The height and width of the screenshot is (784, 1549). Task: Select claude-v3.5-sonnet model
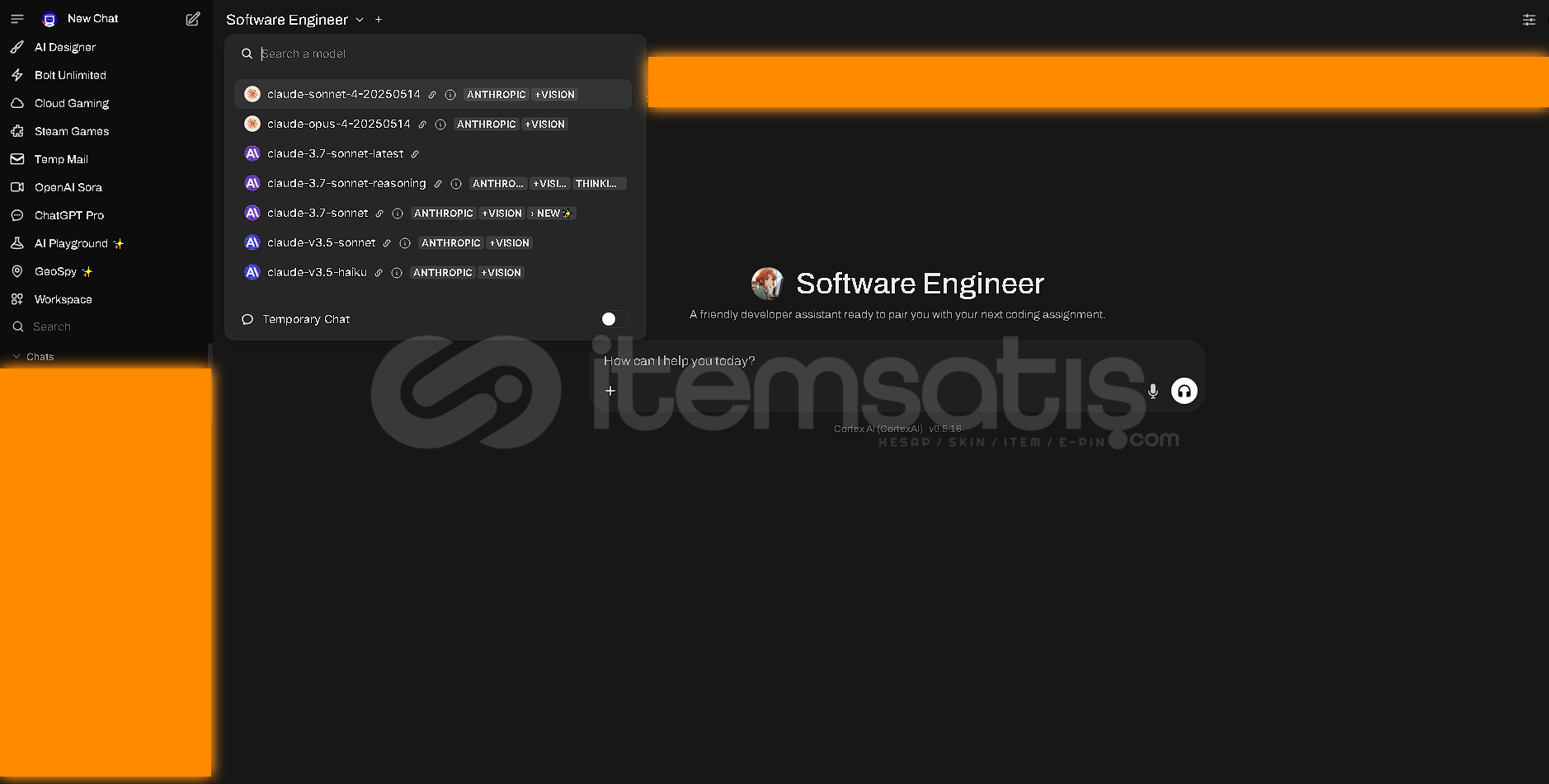pyautogui.click(x=433, y=242)
